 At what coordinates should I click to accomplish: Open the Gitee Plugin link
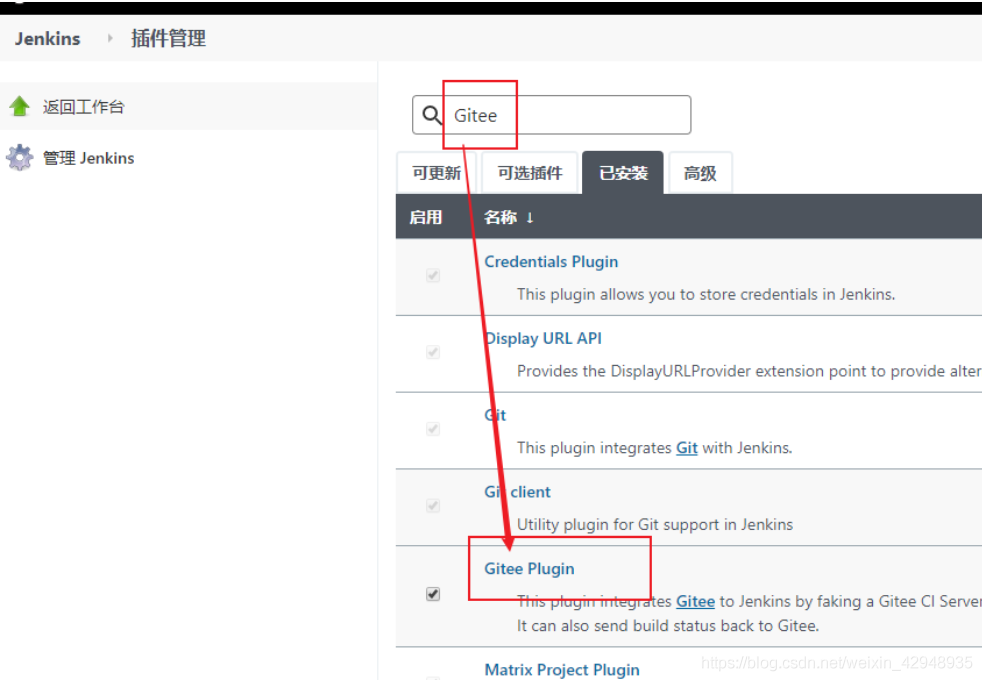(529, 569)
